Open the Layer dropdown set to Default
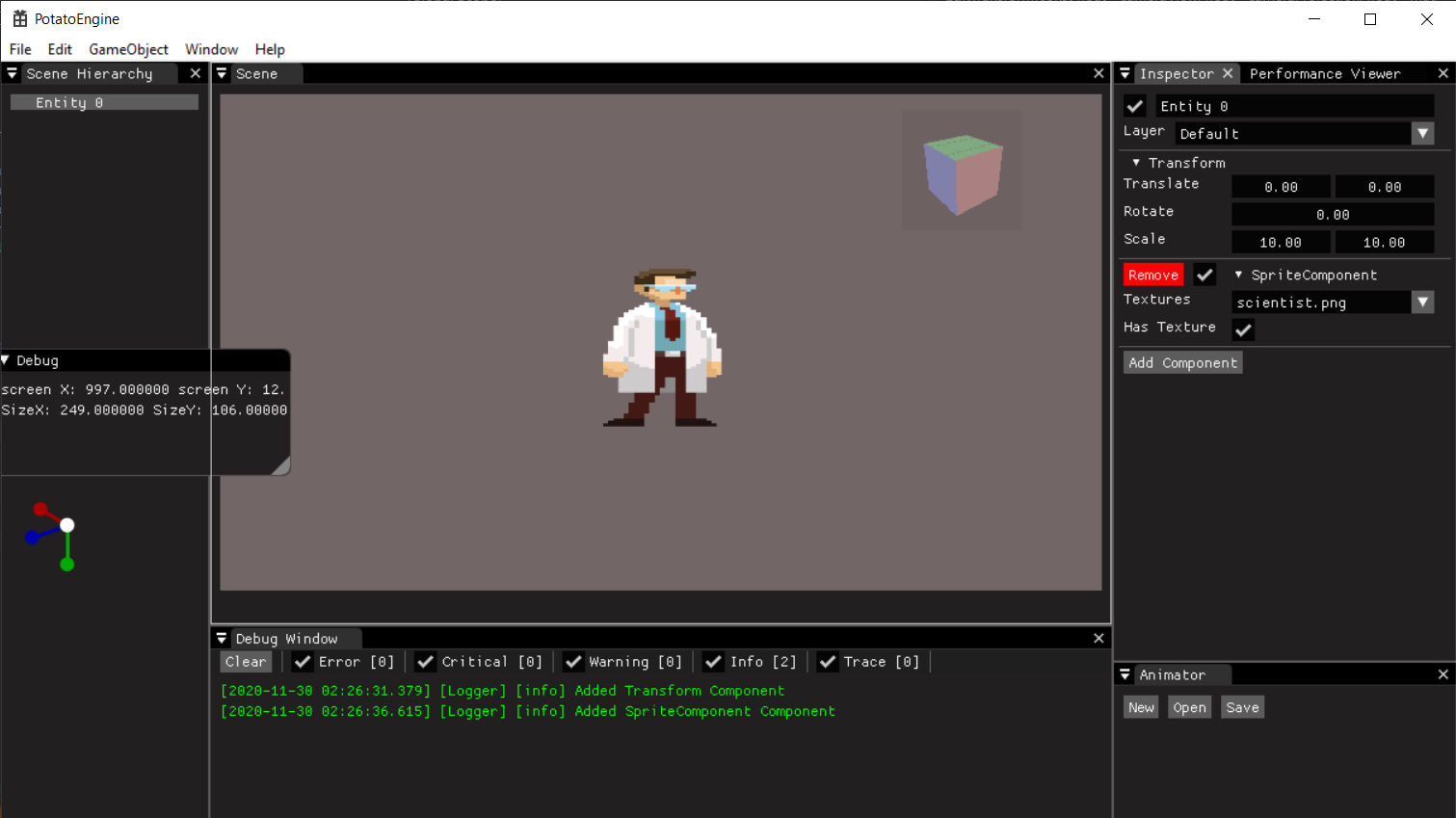Viewport: 1456px width, 818px height. point(1305,133)
